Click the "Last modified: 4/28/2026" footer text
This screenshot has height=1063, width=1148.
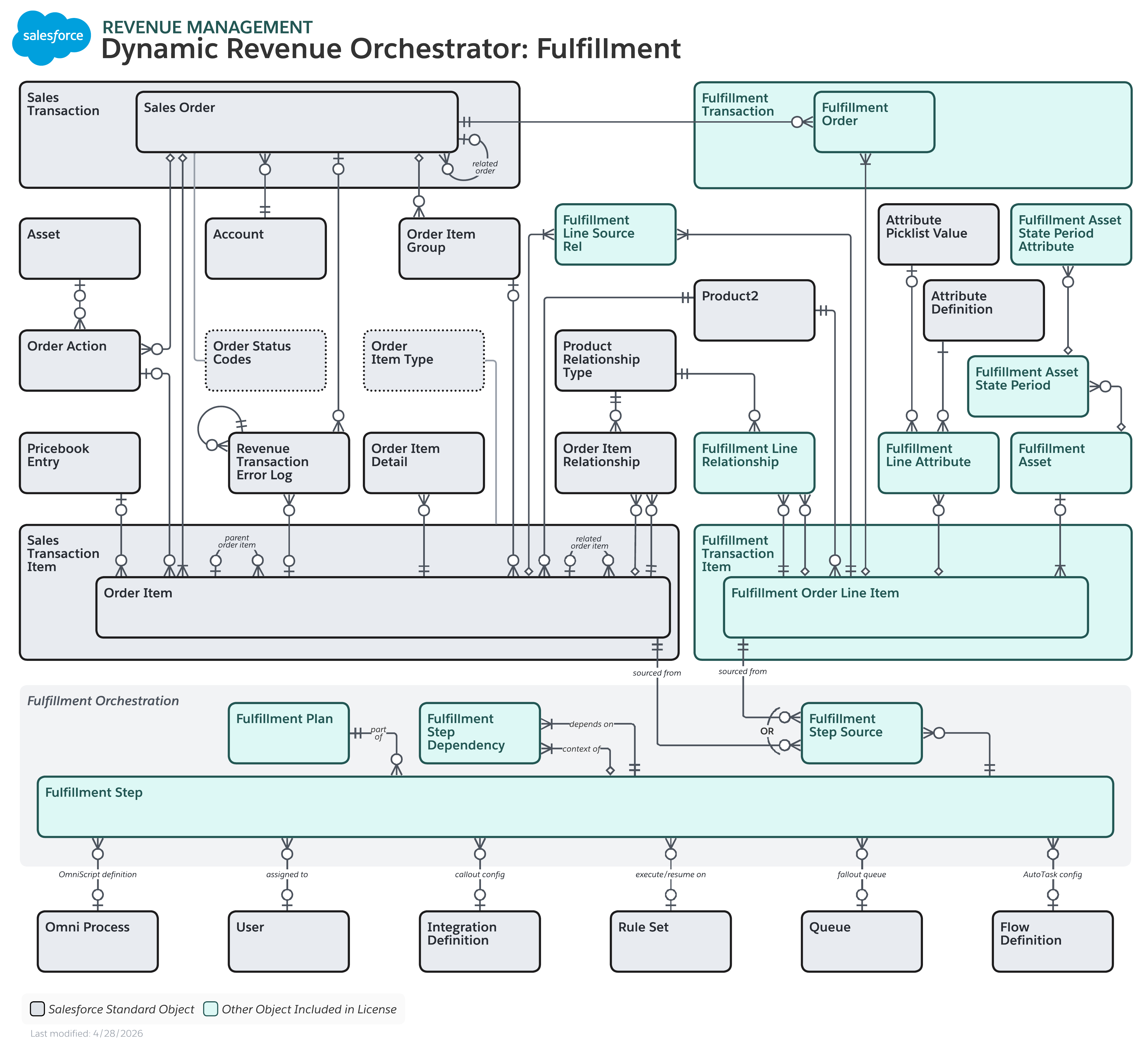(x=86, y=1034)
